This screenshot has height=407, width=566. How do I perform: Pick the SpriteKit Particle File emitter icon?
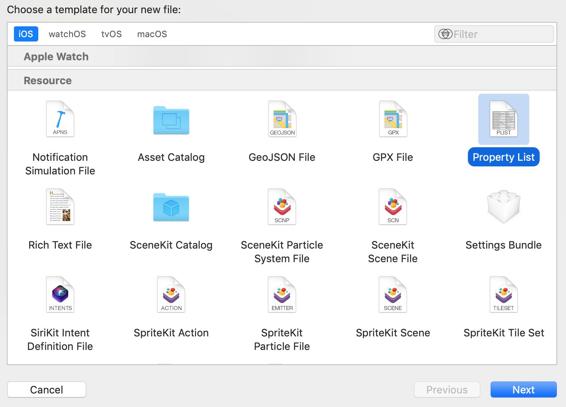coord(282,294)
